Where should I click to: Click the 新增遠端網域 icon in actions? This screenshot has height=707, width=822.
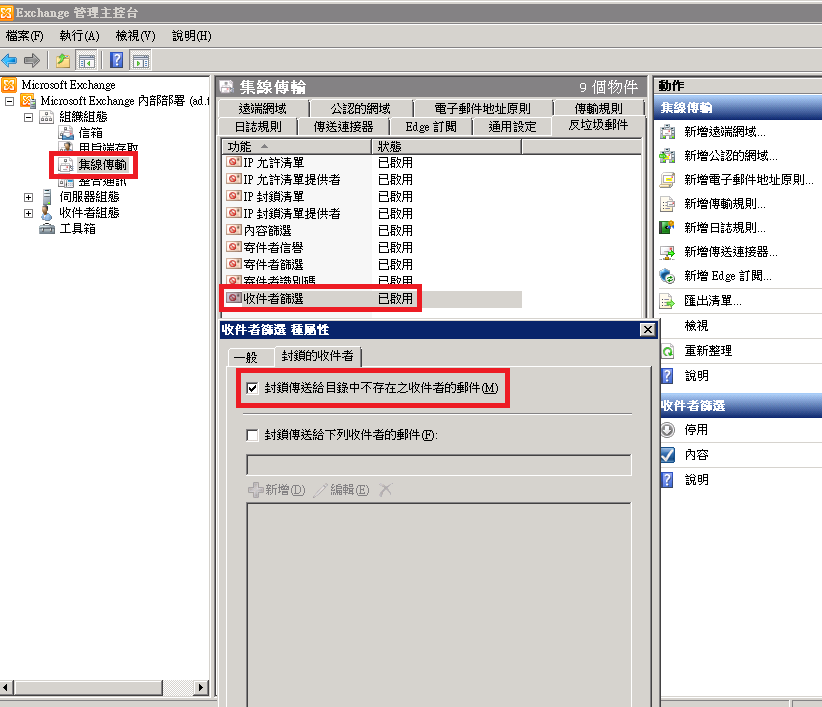point(667,132)
